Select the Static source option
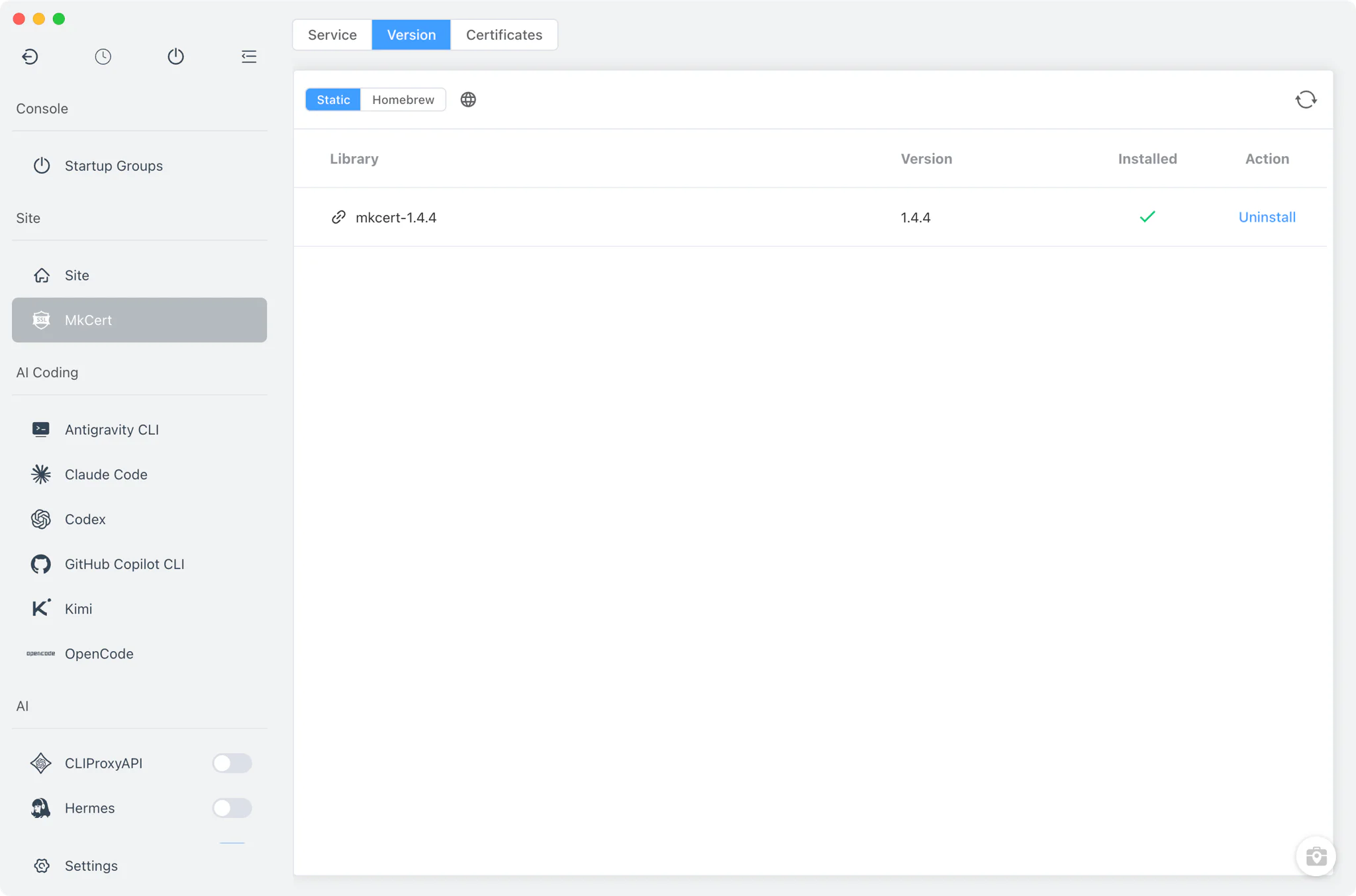1356x896 pixels. click(x=333, y=99)
